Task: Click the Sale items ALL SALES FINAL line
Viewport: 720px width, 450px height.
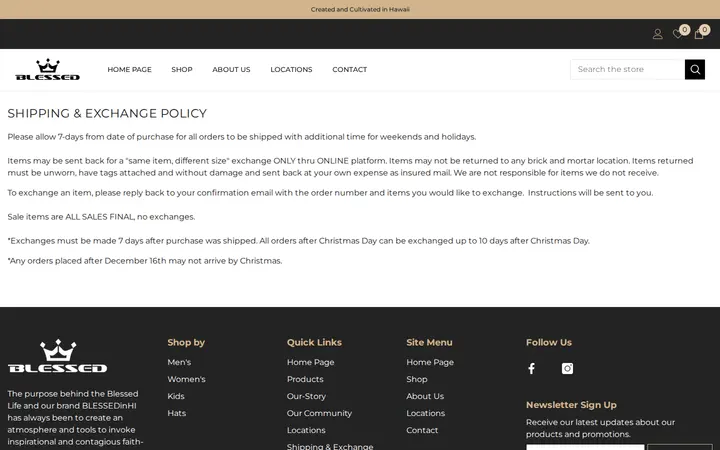Action: click(x=101, y=217)
